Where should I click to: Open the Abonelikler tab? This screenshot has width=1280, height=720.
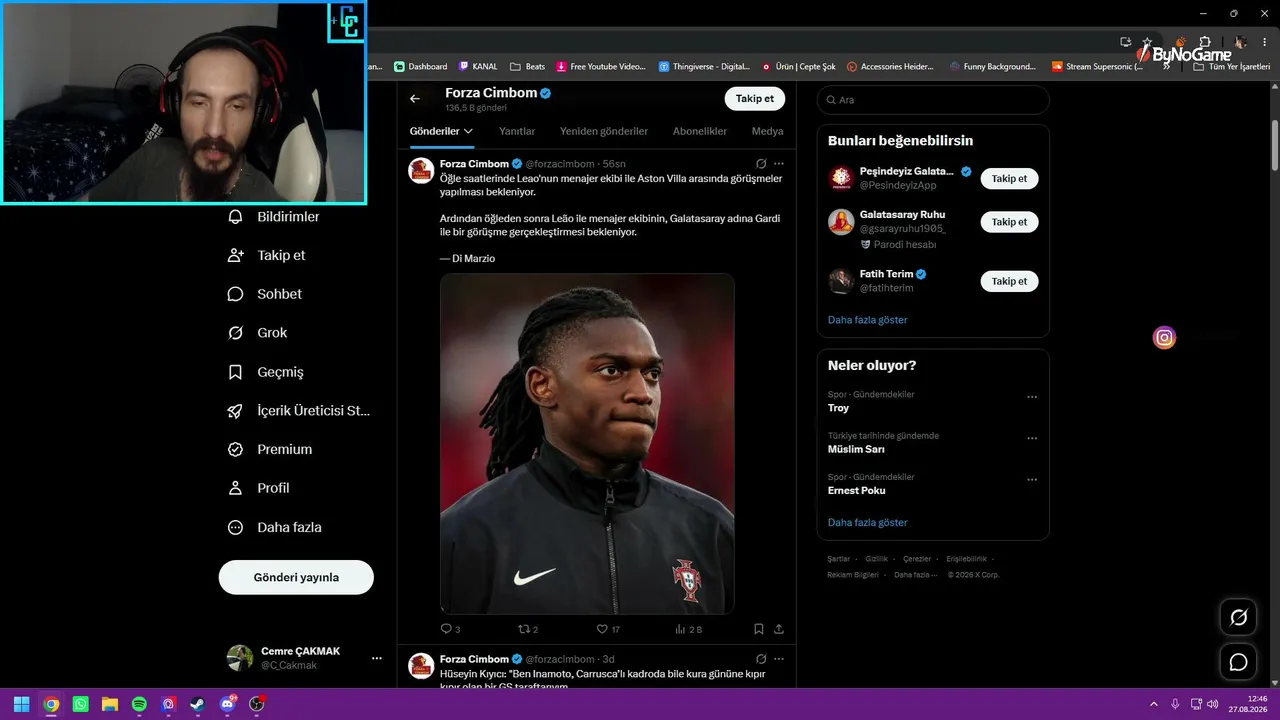700,131
